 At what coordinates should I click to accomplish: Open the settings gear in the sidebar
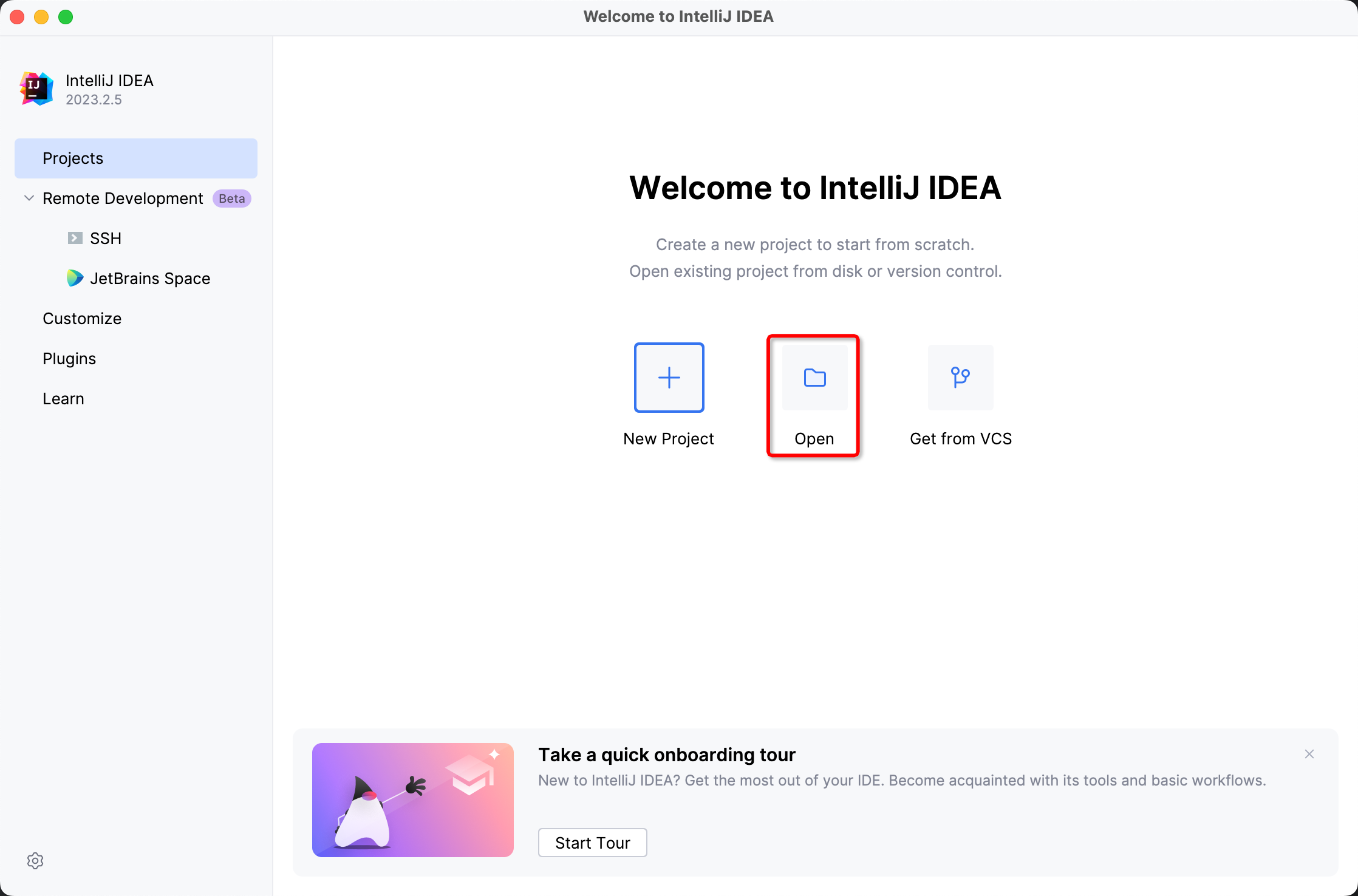tap(35, 861)
